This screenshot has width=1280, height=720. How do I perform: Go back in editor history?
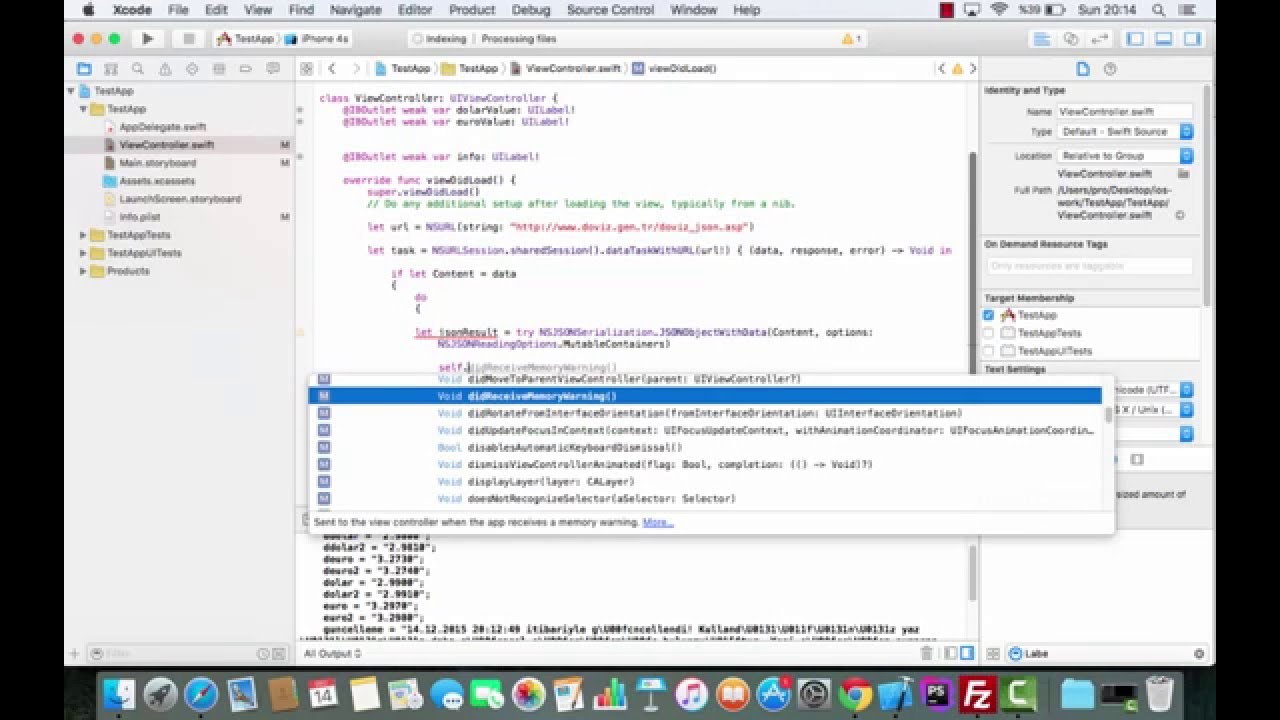point(331,69)
